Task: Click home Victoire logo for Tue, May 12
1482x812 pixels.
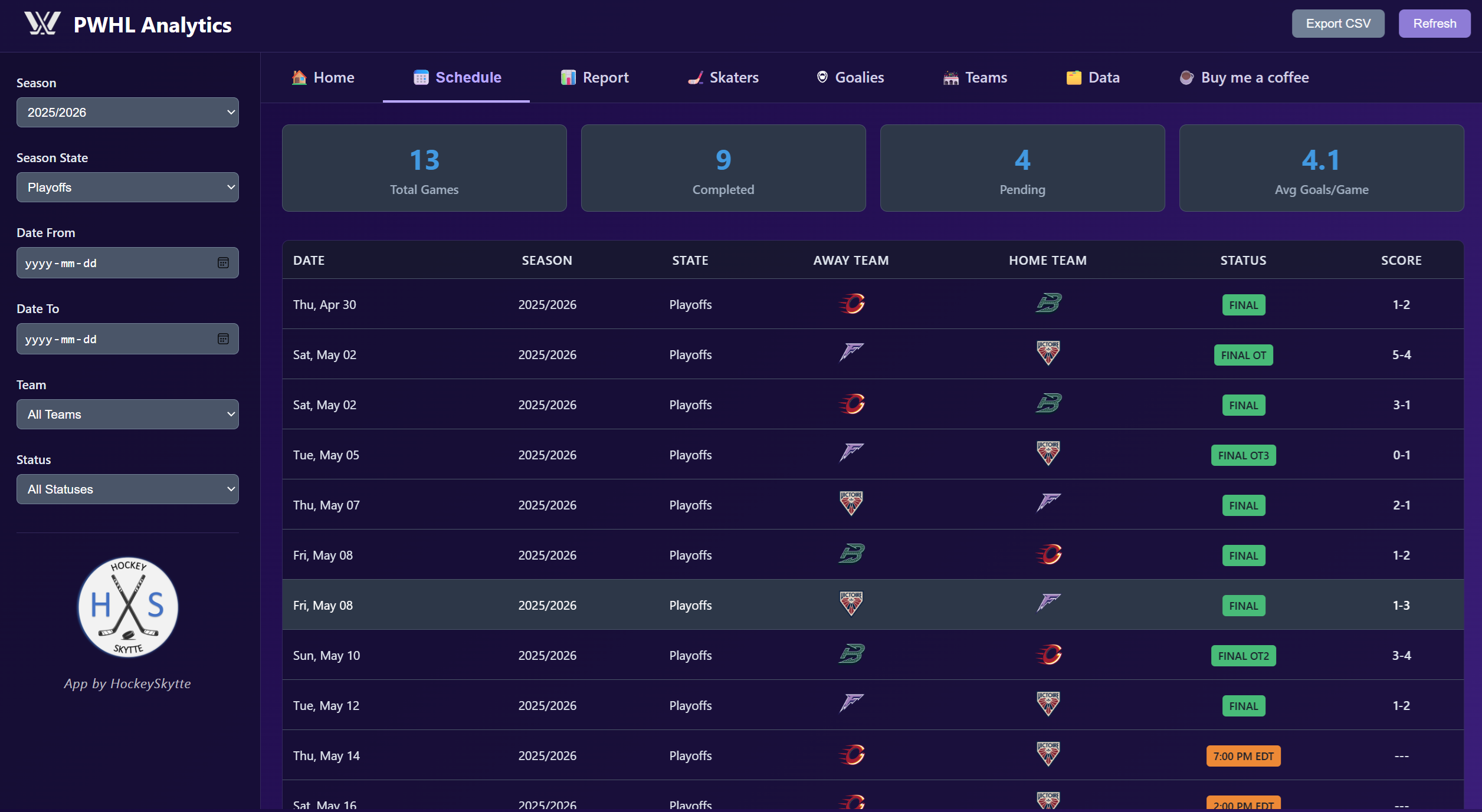Action: pos(1048,705)
